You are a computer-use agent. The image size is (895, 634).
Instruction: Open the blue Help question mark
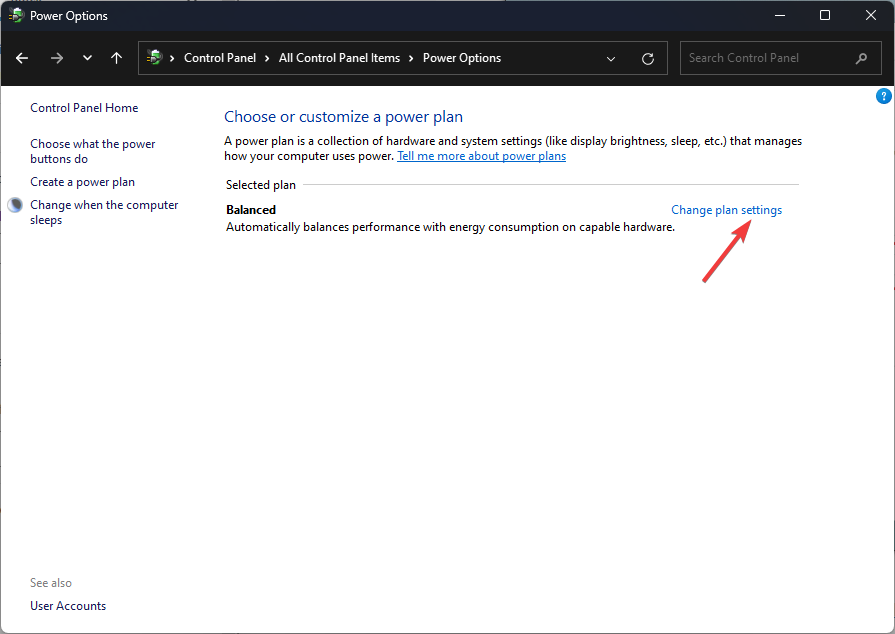[883, 96]
